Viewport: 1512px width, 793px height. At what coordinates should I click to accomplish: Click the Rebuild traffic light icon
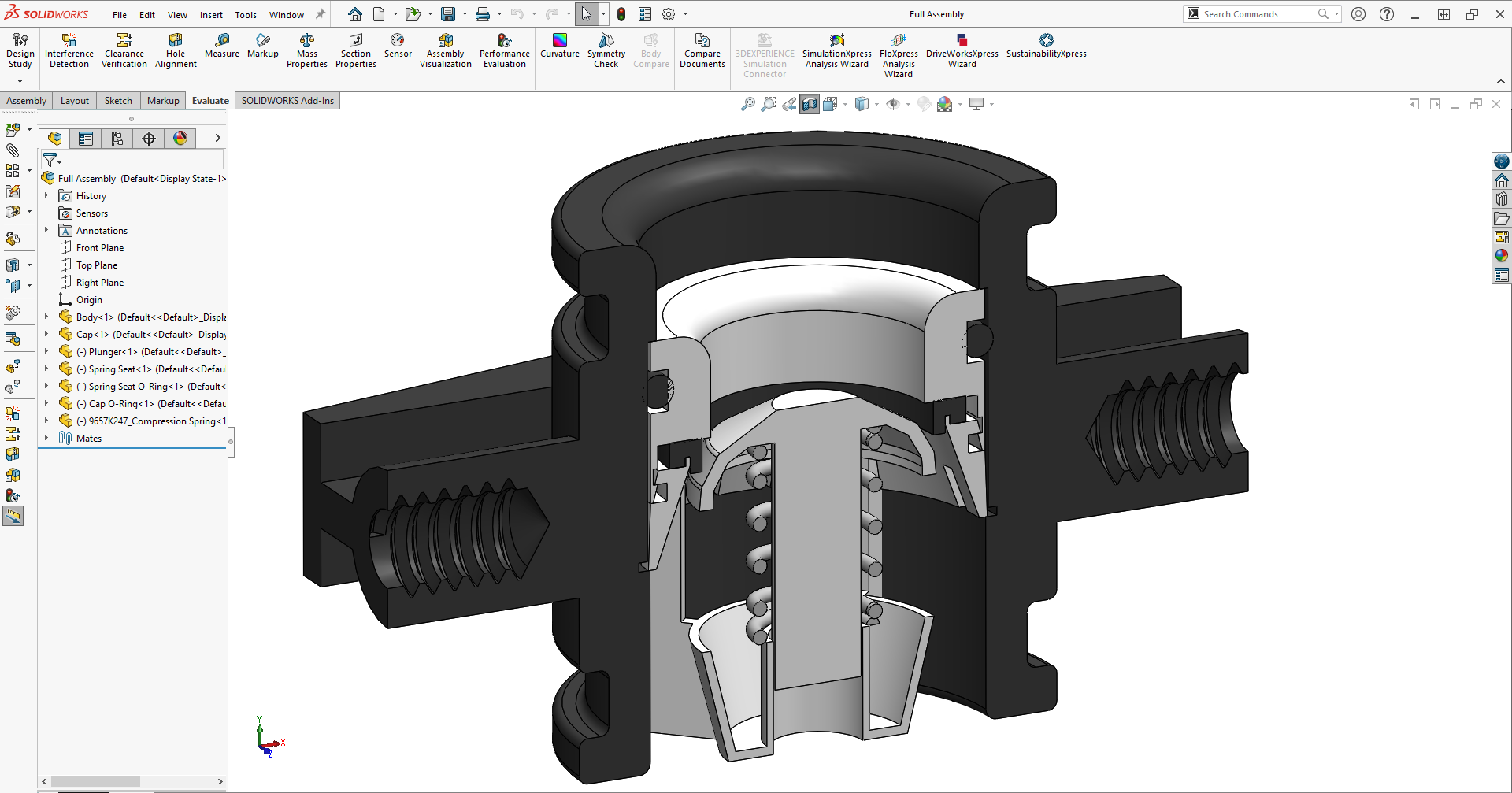click(621, 14)
